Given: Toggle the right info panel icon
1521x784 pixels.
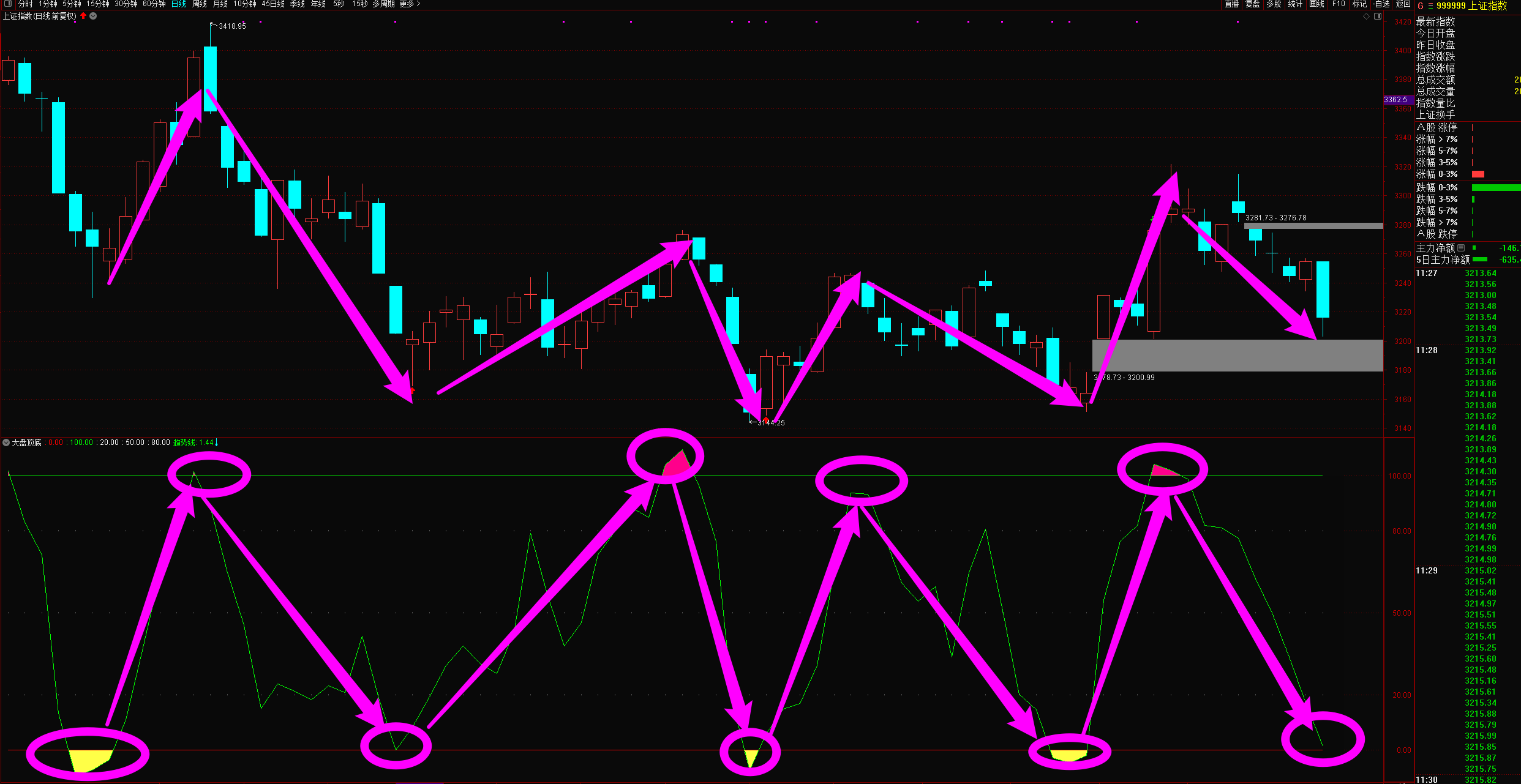Looking at the screenshot, I should pos(1377,17).
